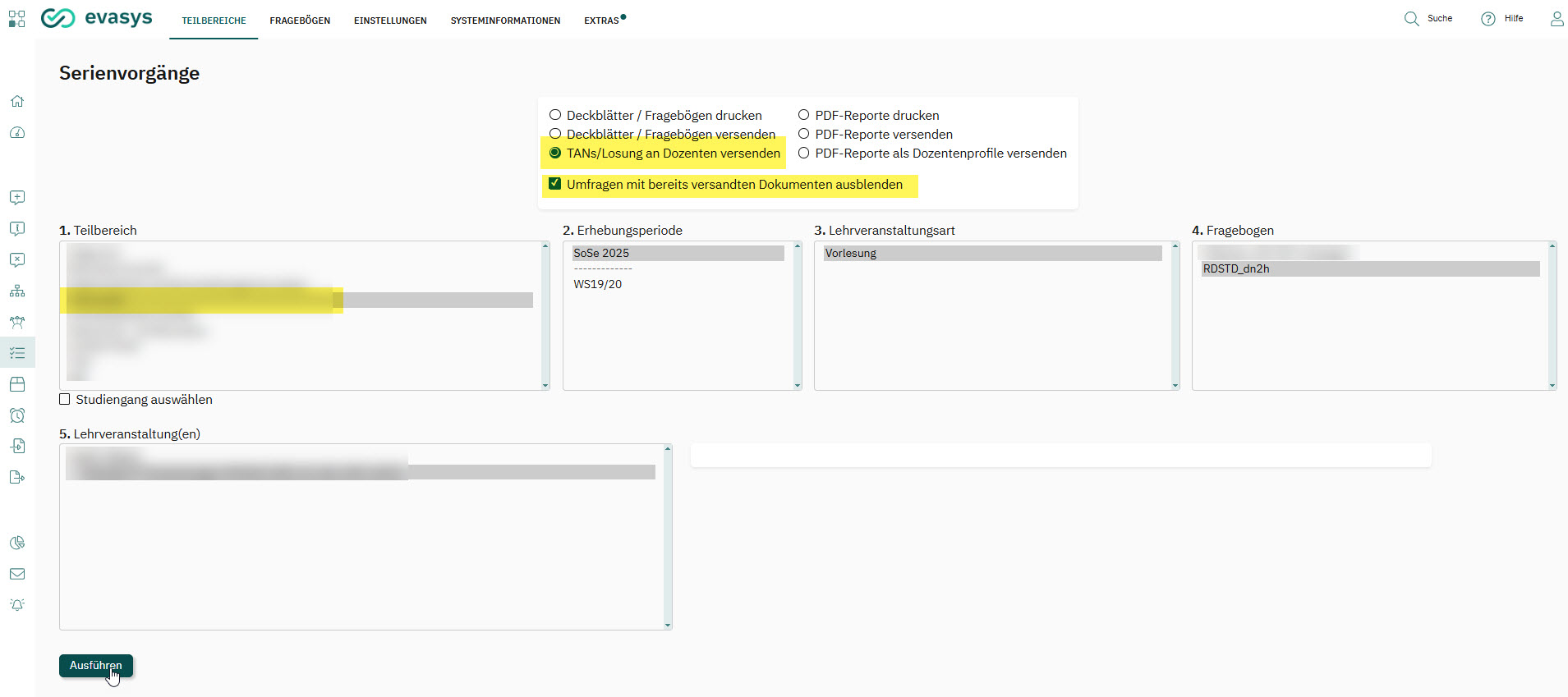Click the evasys logo

point(97,18)
